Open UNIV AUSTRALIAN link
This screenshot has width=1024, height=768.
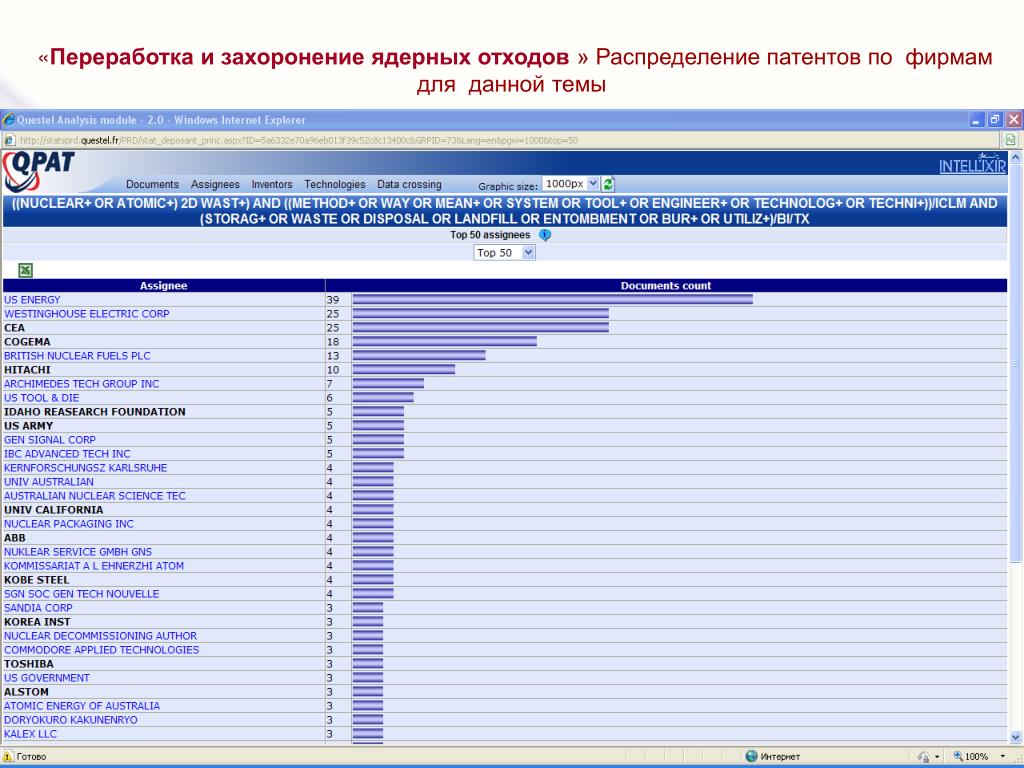pos(48,482)
